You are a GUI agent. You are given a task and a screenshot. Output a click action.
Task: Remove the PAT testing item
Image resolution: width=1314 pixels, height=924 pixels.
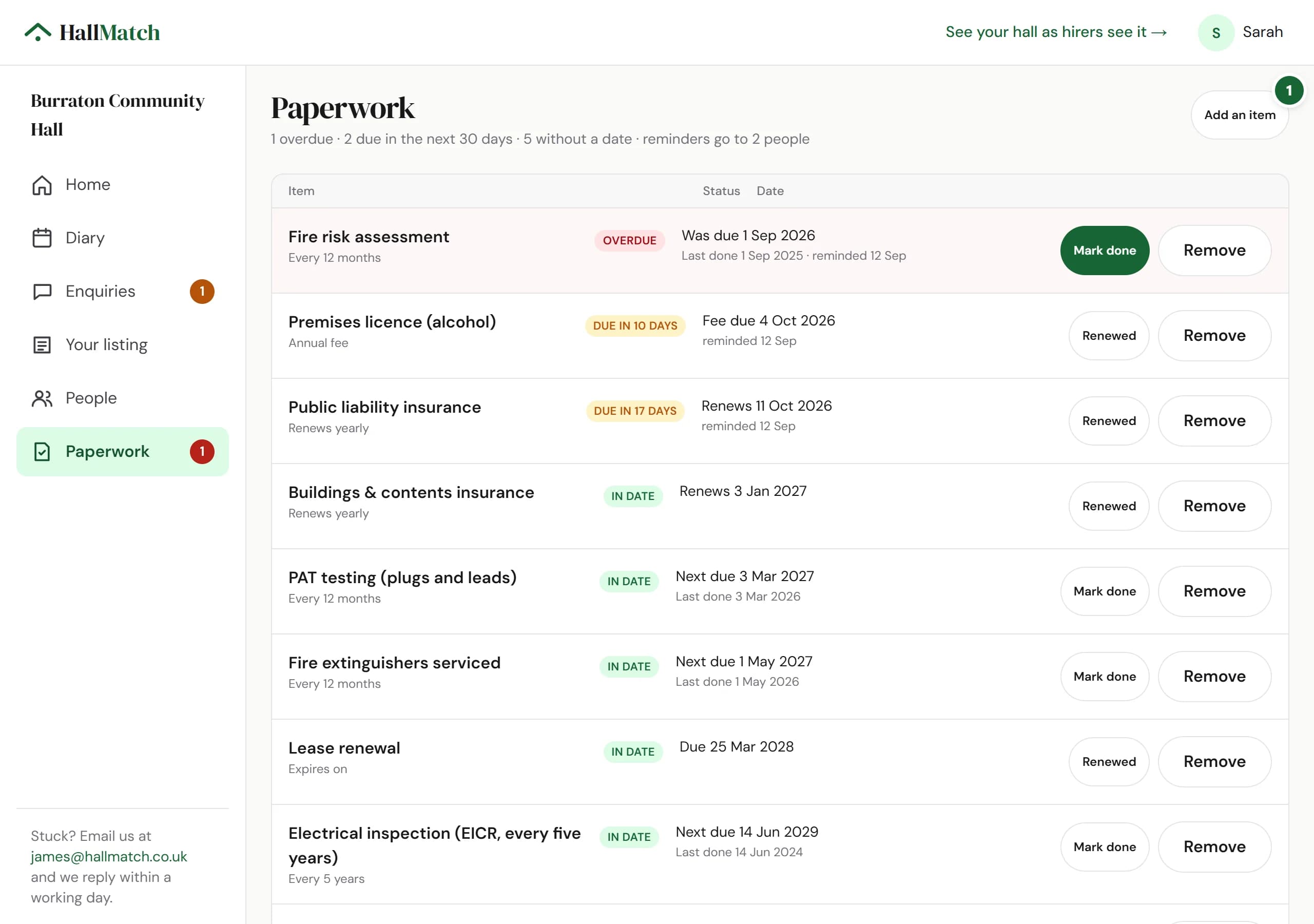coord(1214,592)
